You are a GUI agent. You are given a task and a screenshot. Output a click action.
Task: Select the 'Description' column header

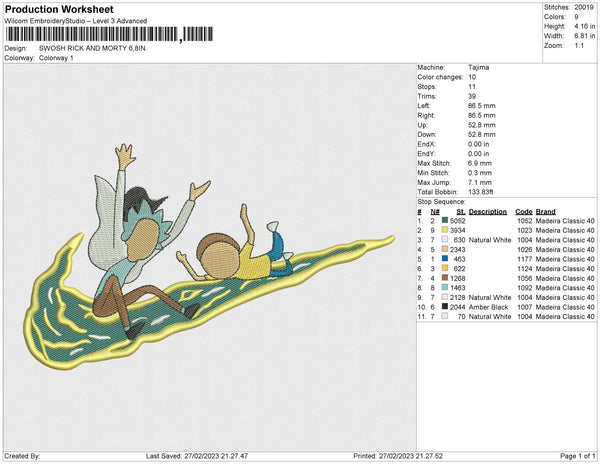[x=488, y=212]
